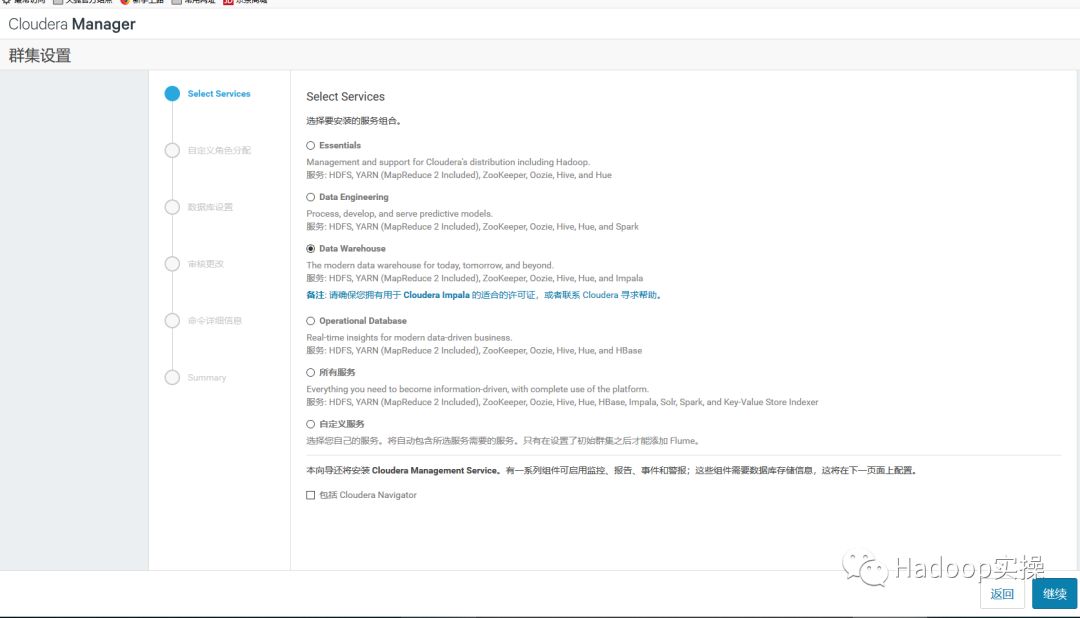Click the 'Real-time insights' description text

tap(409, 338)
